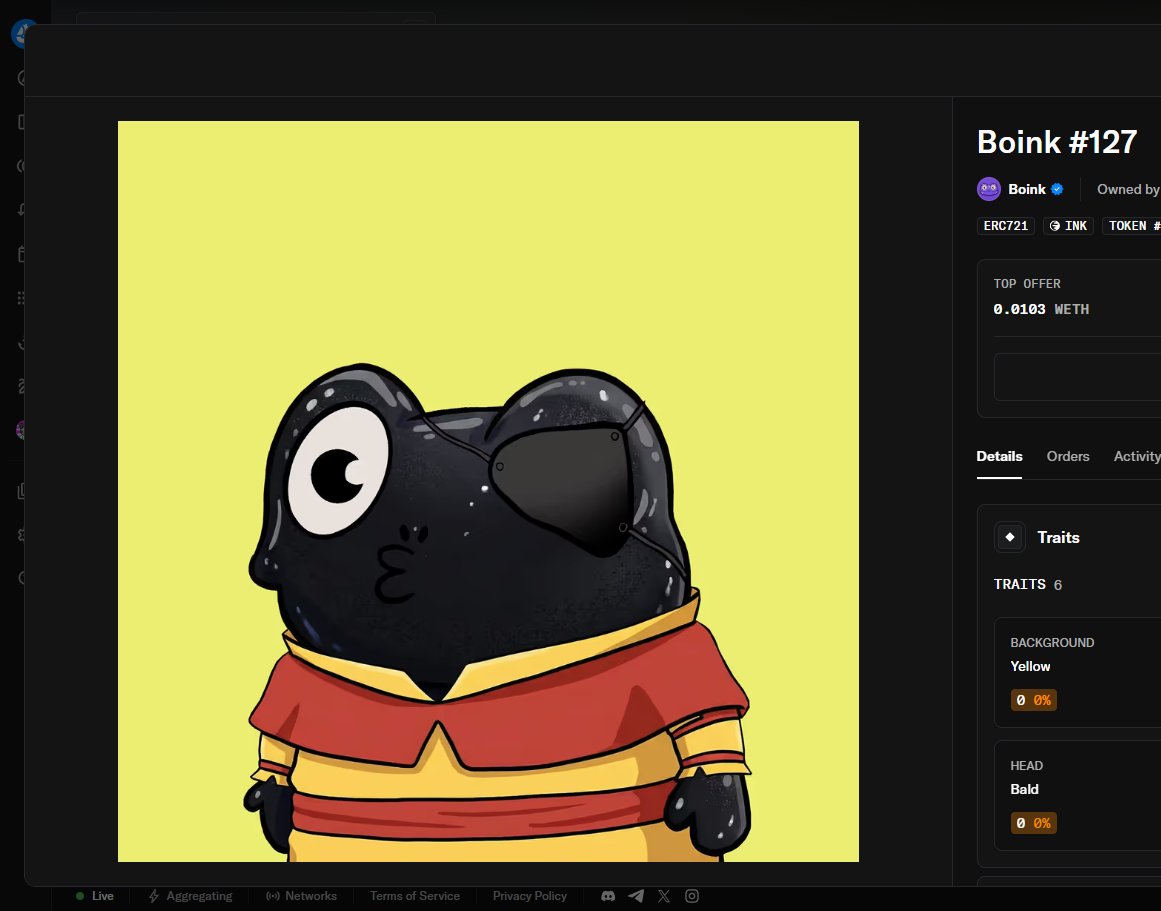Click the TOP OFFER label
Viewport: 1161px width, 911px height.
pos(1027,284)
